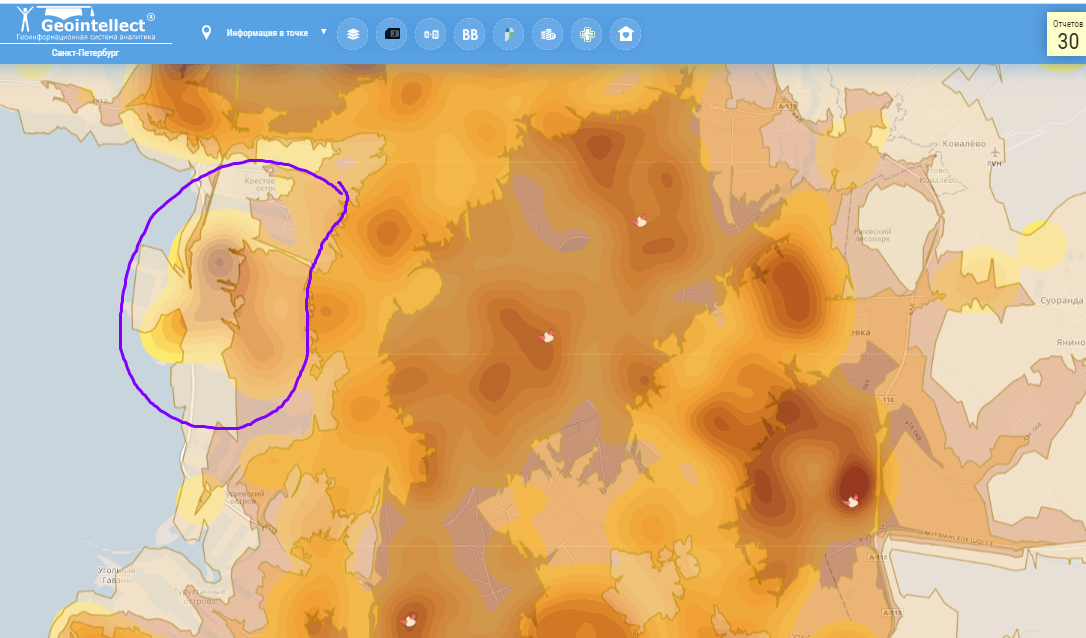Select the medical cross icon in toolbar
The width and height of the screenshot is (1086, 638).
tap(587, 34)
